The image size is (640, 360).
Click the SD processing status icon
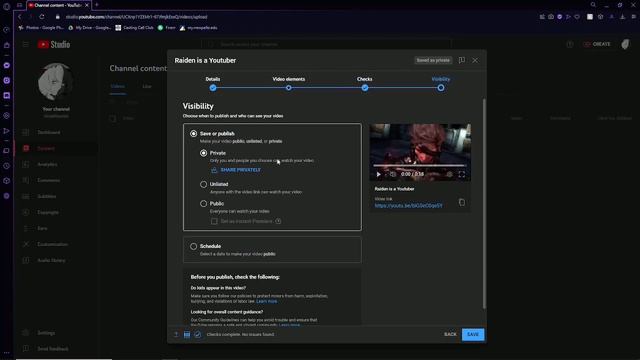(x=187, y=334)
